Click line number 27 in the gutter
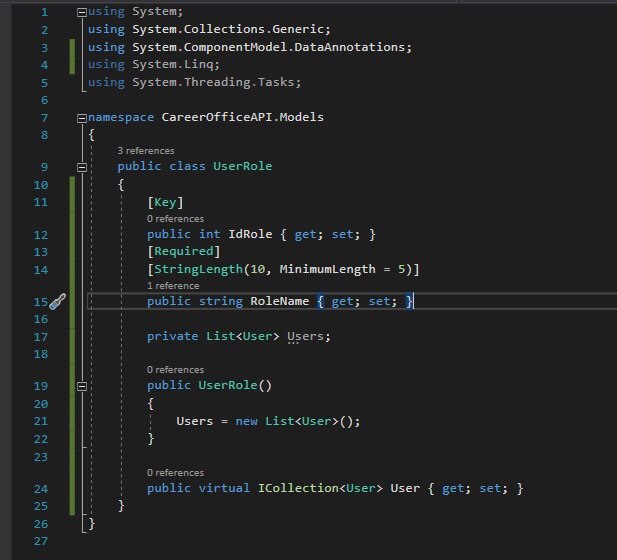This screenshot has height=560, width=617. [x=41, y=542]
